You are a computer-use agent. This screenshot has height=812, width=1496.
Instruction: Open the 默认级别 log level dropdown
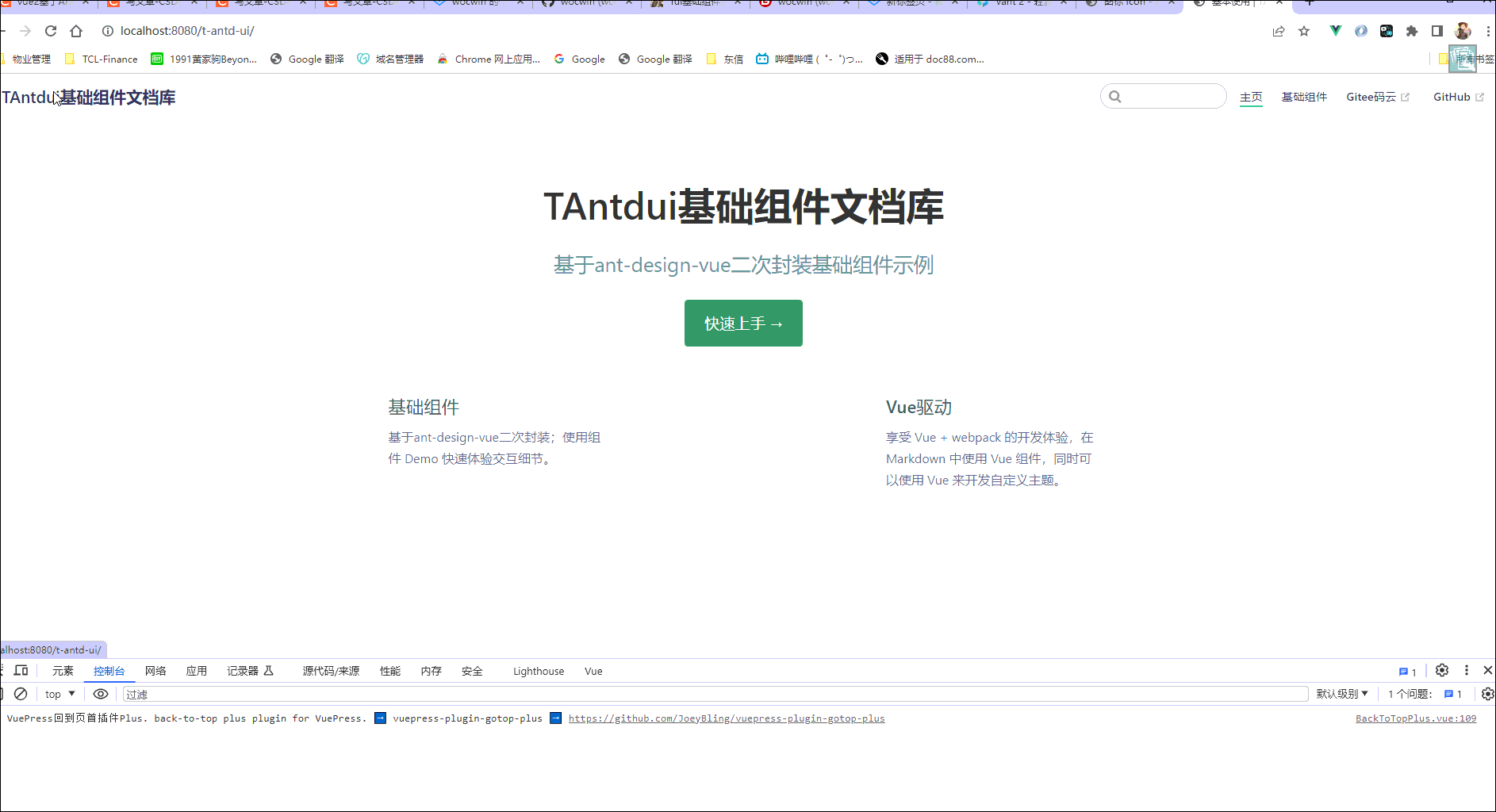[x=1342, y=693]
